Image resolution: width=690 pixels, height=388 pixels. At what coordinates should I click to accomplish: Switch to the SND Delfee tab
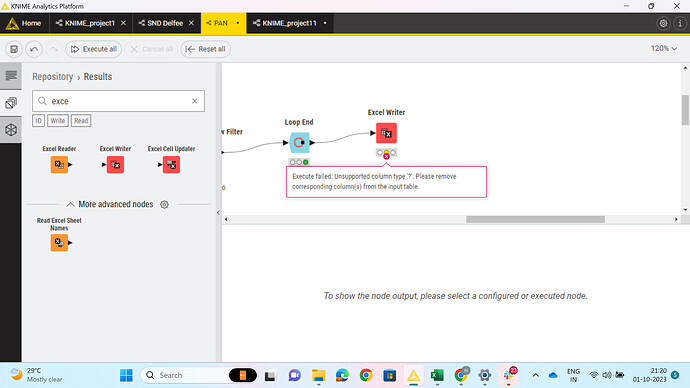click(165, 23)
